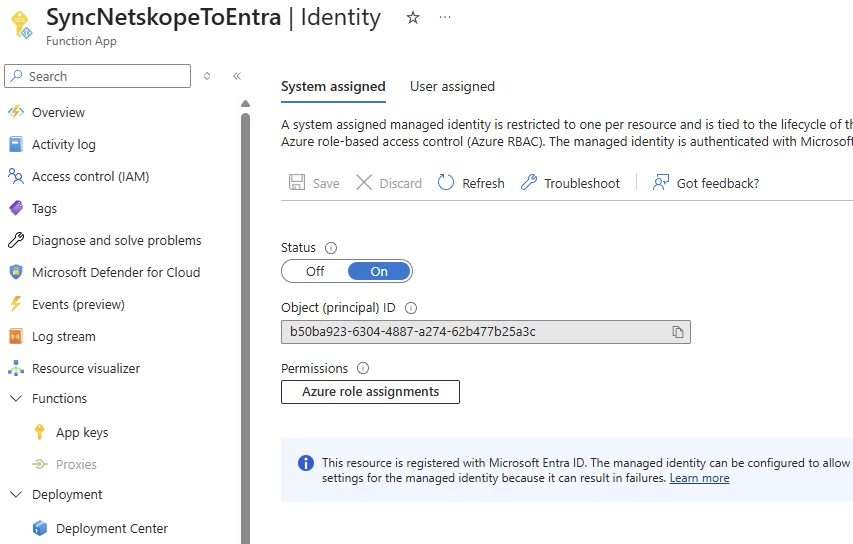Copy the Object principal ID
Screen dimensions: 853x544
pyautogui.click(x=677, y=332)
